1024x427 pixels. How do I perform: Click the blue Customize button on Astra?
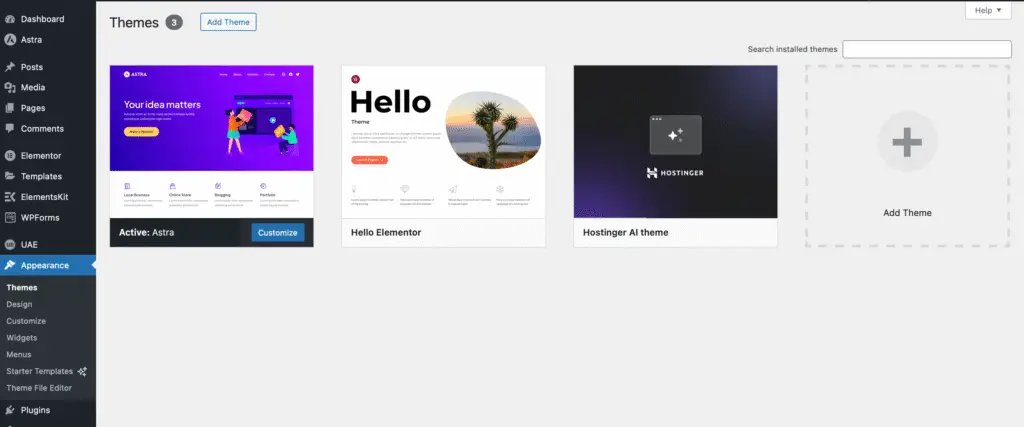click(278, 232)
